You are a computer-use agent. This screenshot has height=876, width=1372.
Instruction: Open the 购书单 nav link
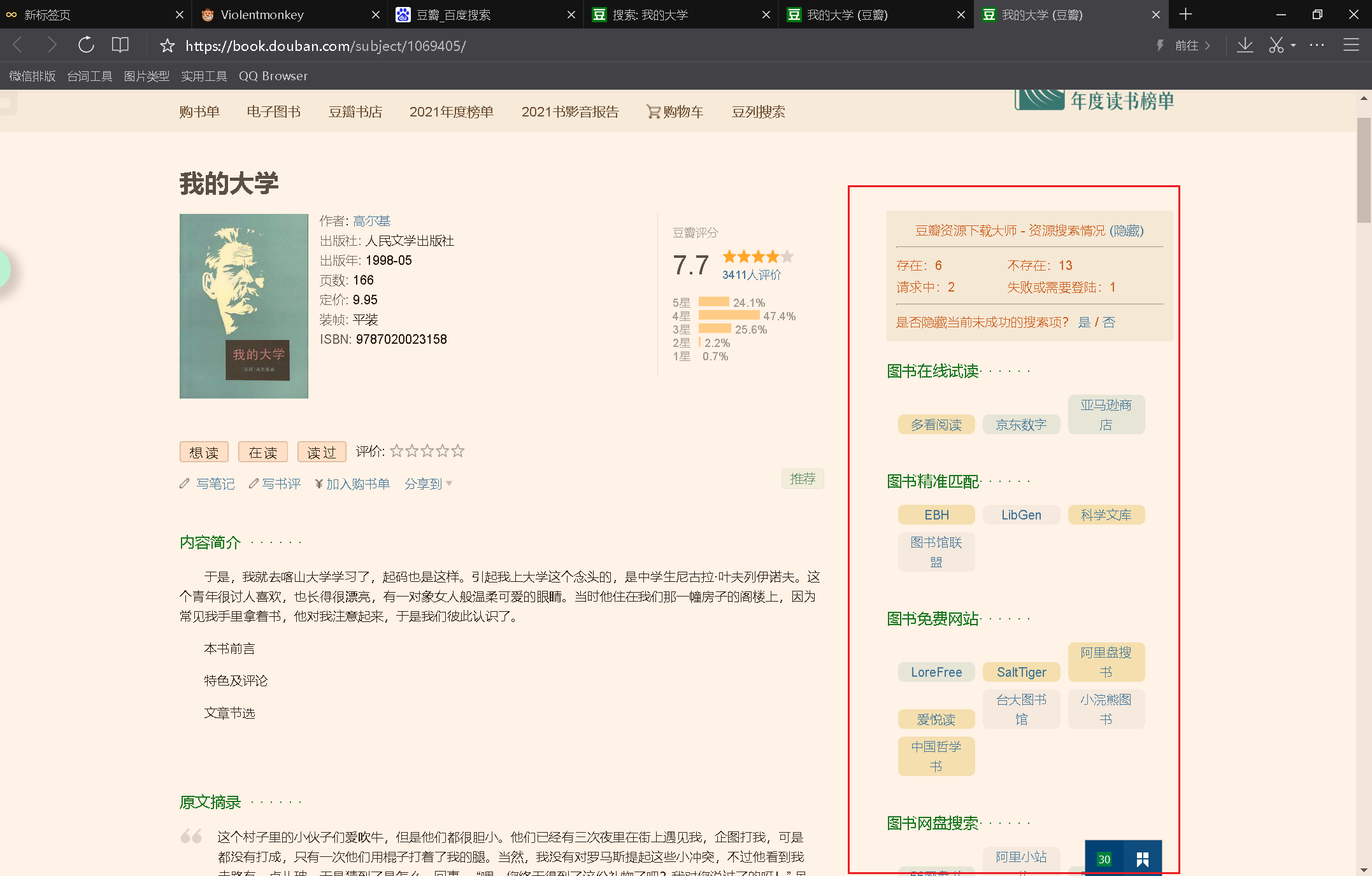199,112
